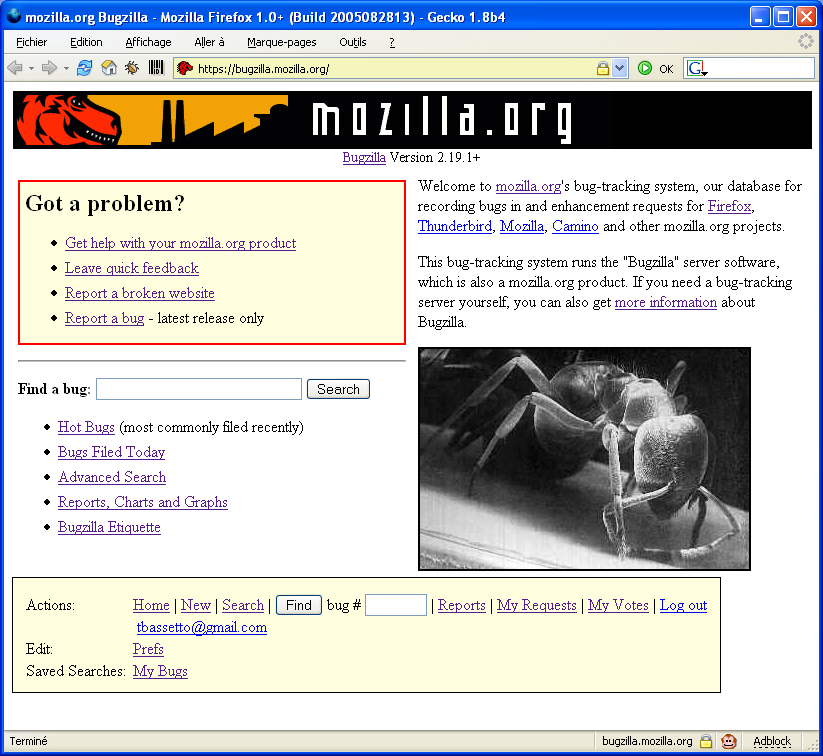Click the tbassetto@gmail.com link

click(202, 627)
